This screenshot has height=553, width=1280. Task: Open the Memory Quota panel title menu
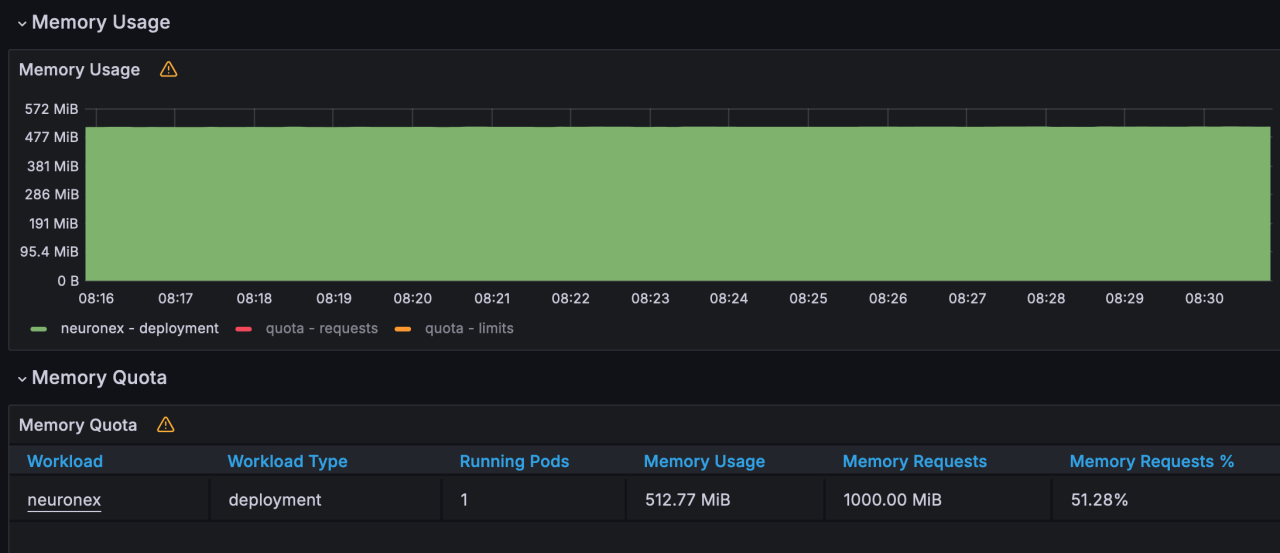tap(77, 425)
